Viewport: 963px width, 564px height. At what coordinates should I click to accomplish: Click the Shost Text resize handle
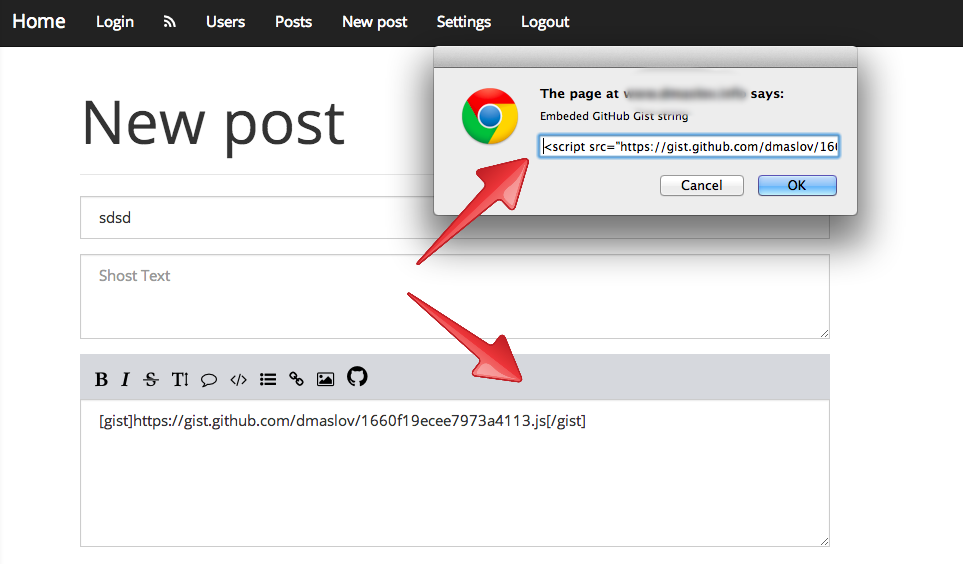point(824,333)
